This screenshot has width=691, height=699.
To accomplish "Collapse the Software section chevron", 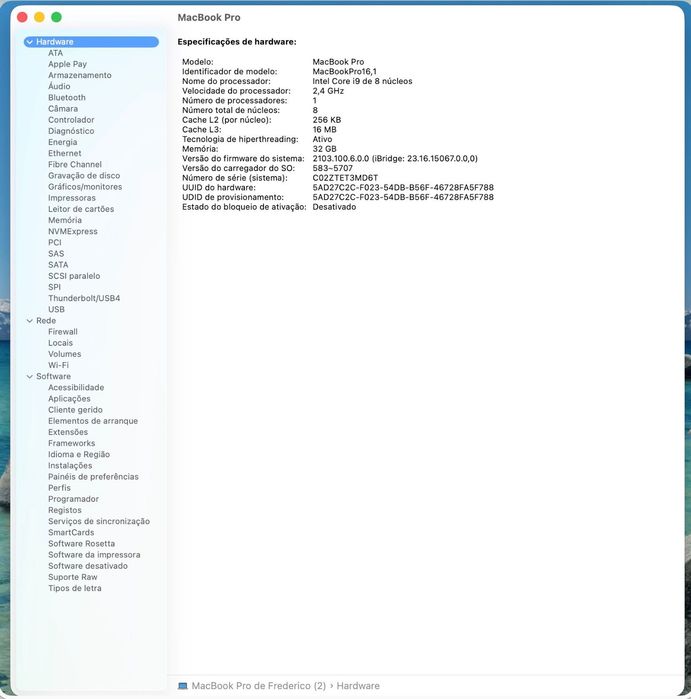I will 29,376.
